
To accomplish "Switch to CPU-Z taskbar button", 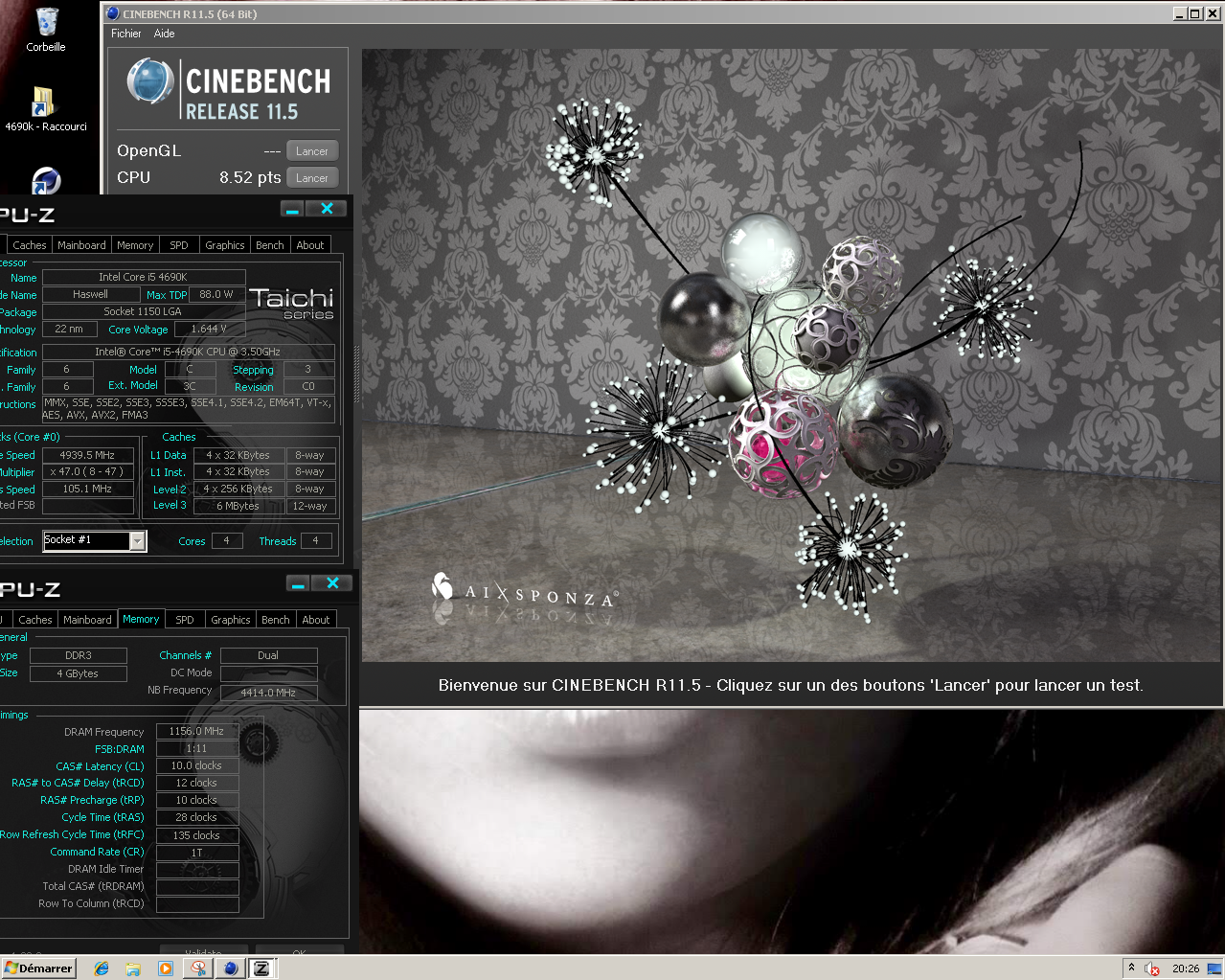I will click(261, 969).
